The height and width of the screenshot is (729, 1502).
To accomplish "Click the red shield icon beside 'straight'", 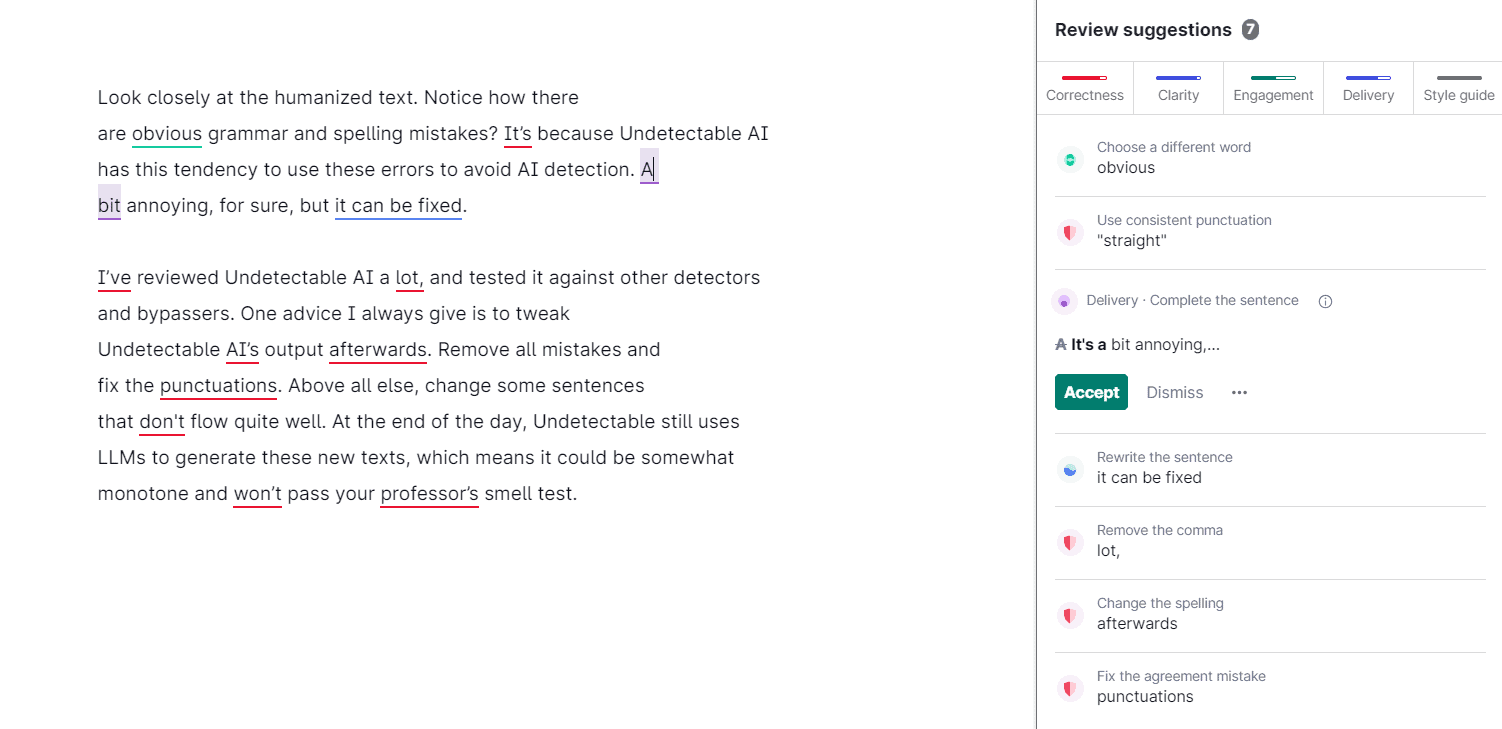I will tap(1070, 232).
